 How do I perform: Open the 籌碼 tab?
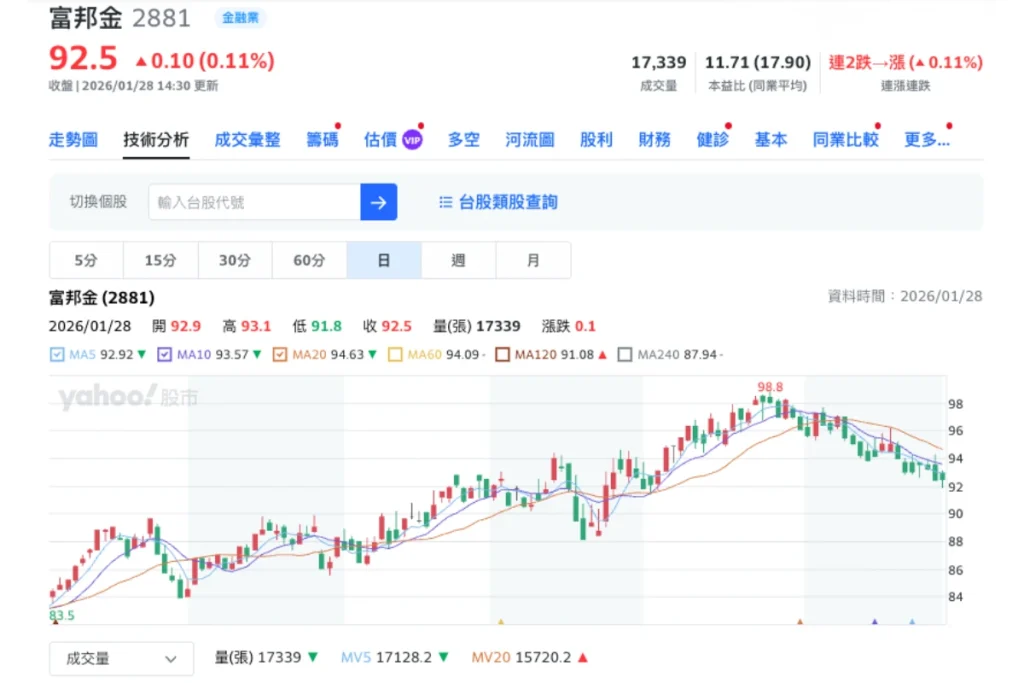click(x=323, y=140)
